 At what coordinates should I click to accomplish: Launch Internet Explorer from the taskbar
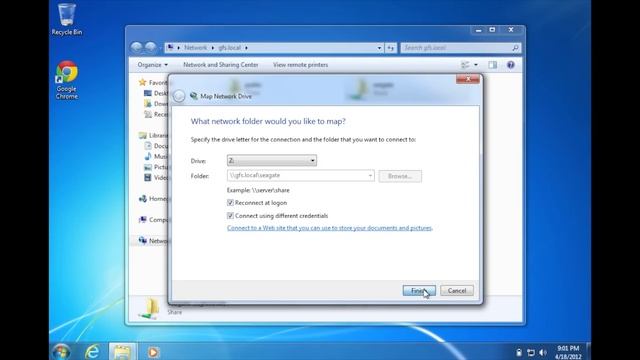pos(92,351)
